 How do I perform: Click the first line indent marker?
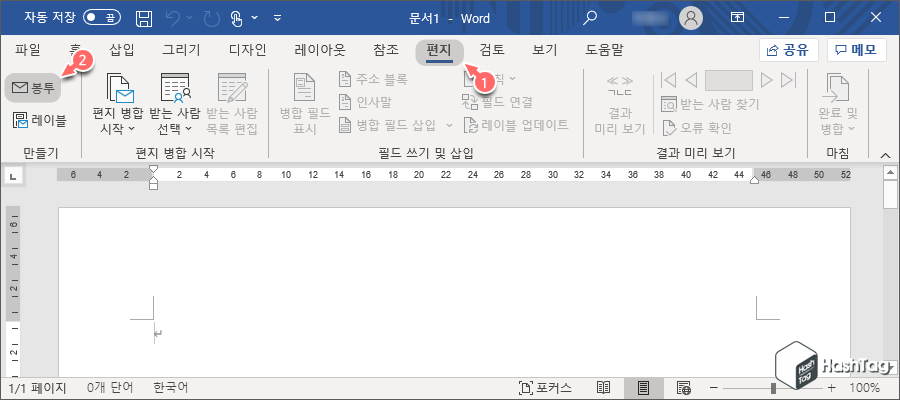[153, 168]
